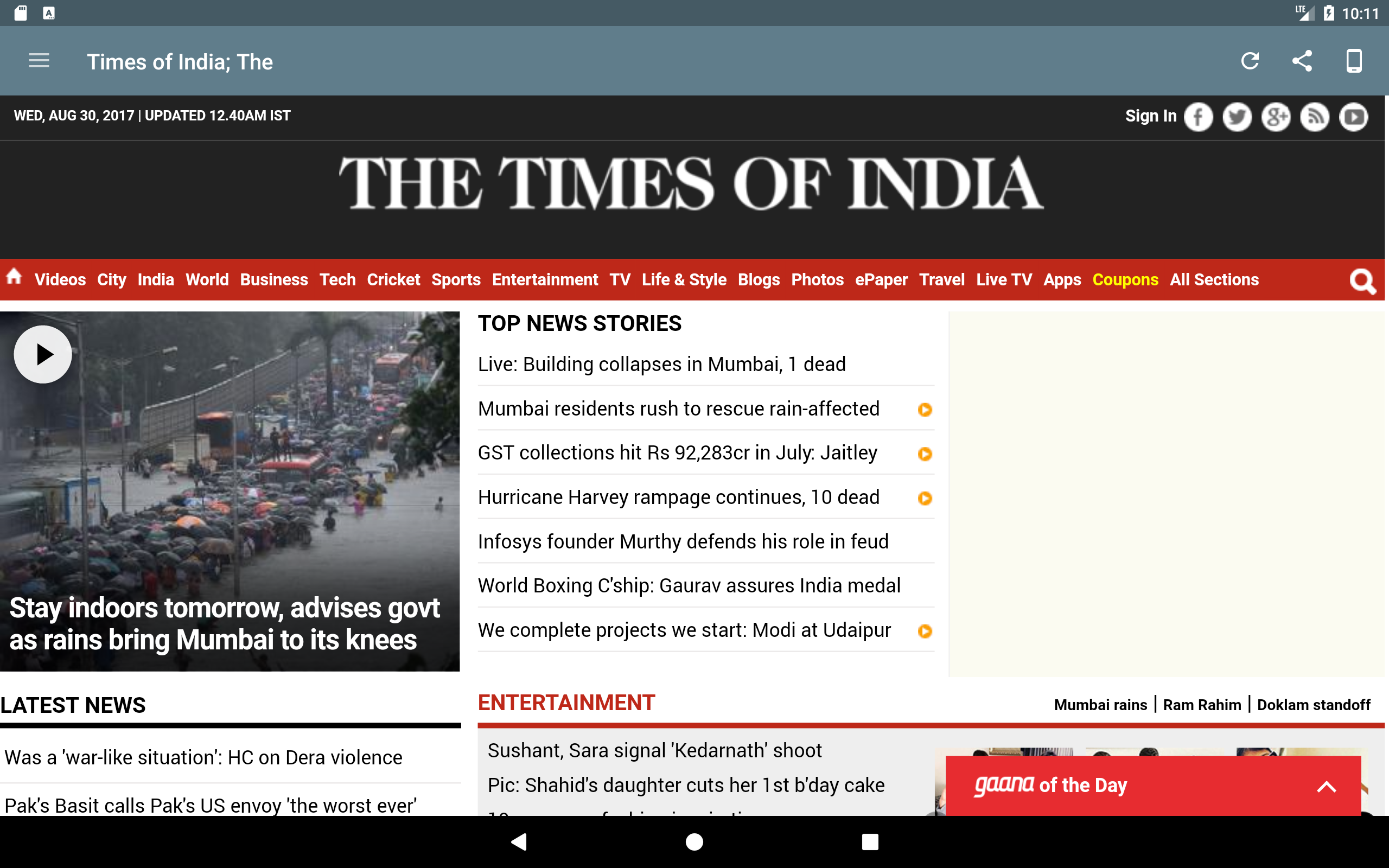Image resolution: width=1389 pixels, height=868 pixels.
Task: Open the hamburger navigation menu
Action: [39, 61]
